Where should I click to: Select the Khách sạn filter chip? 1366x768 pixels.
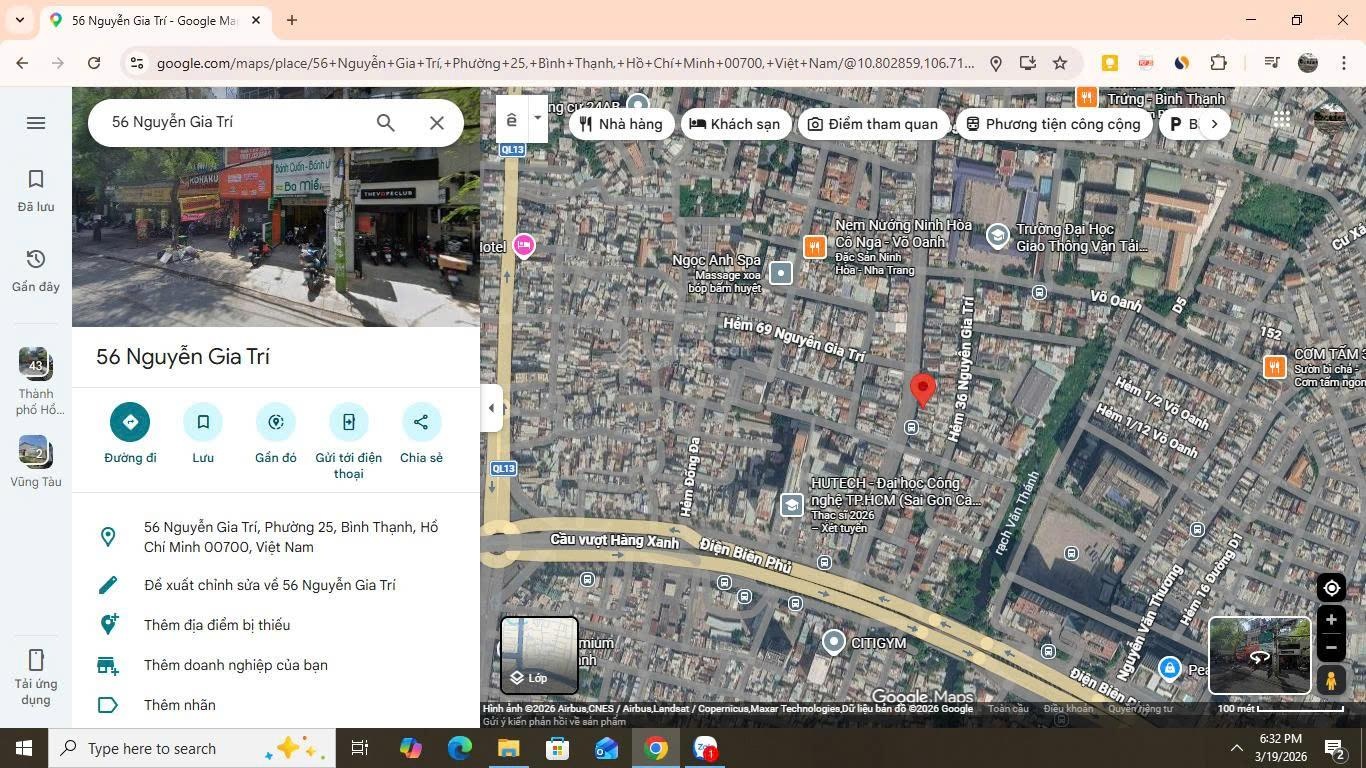(735, 124)
